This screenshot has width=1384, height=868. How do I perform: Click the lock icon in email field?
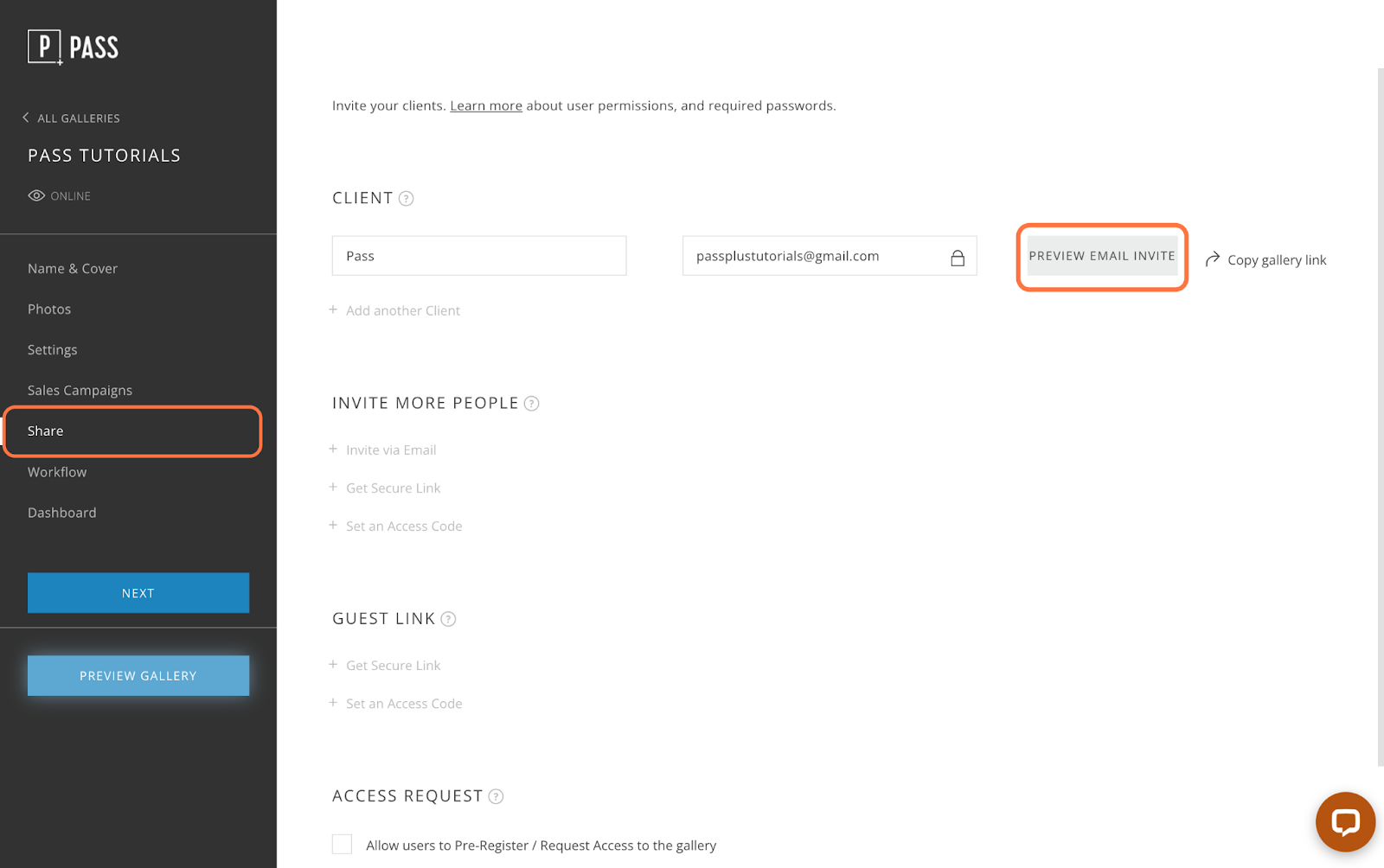tap(958, 257)
